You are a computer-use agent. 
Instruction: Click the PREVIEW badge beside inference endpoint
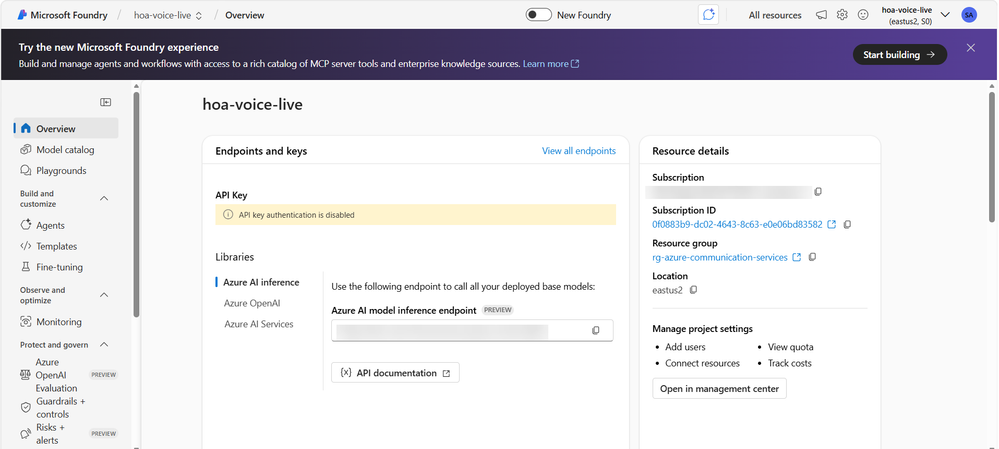(498, 310)
